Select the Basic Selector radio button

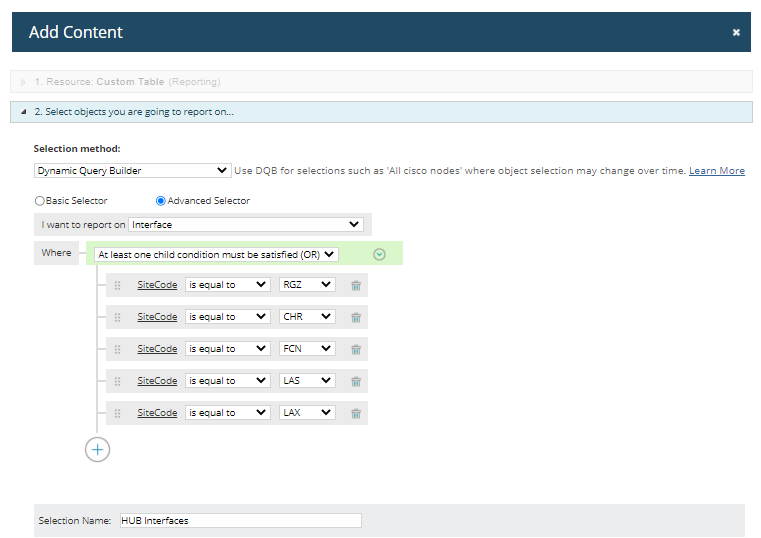pyautogui.click(x=39, y=200)
